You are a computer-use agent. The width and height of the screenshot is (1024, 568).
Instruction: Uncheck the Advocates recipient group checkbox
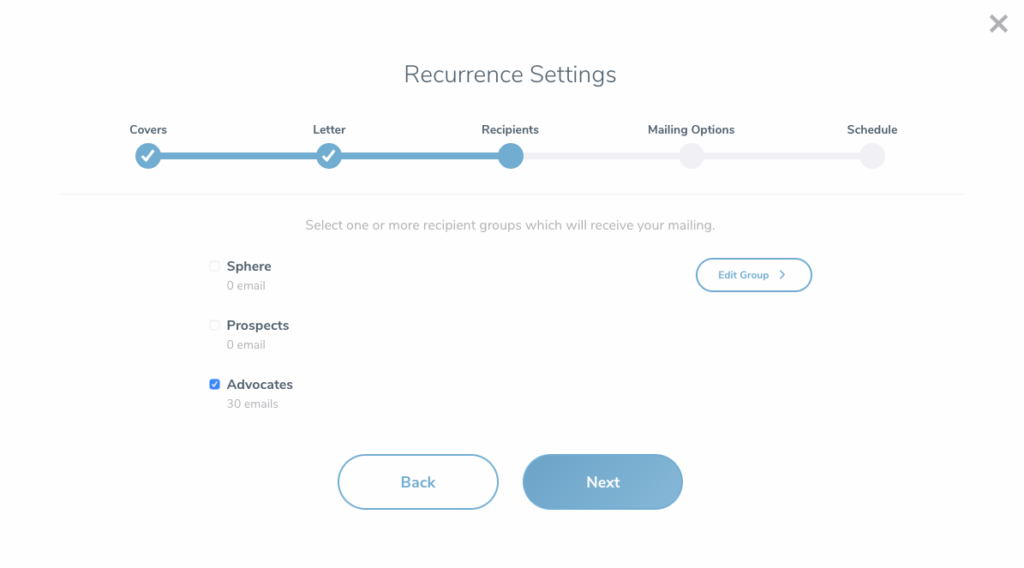click(x=214, y=385)
